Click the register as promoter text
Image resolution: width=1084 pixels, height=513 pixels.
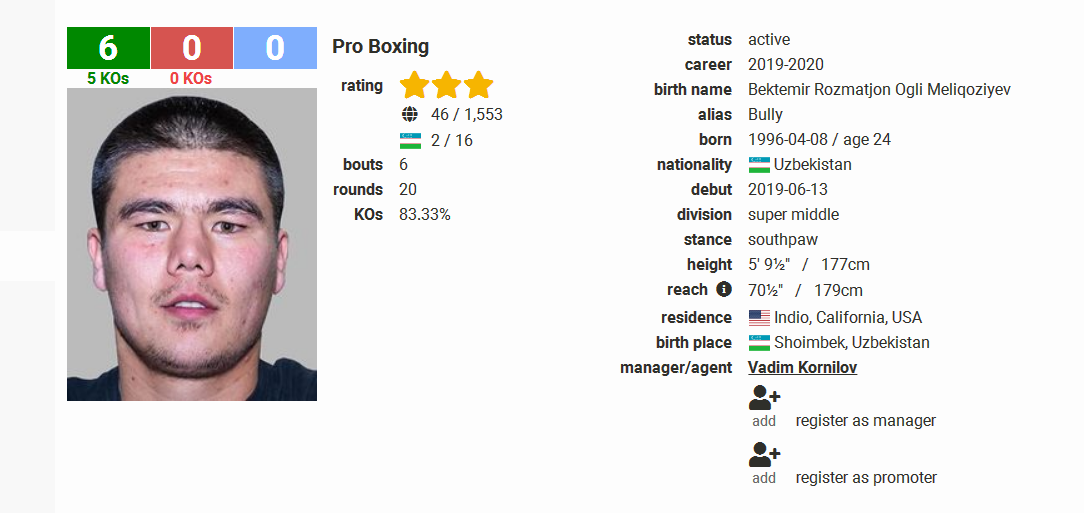pyautogui.click(x=866, y=477)
